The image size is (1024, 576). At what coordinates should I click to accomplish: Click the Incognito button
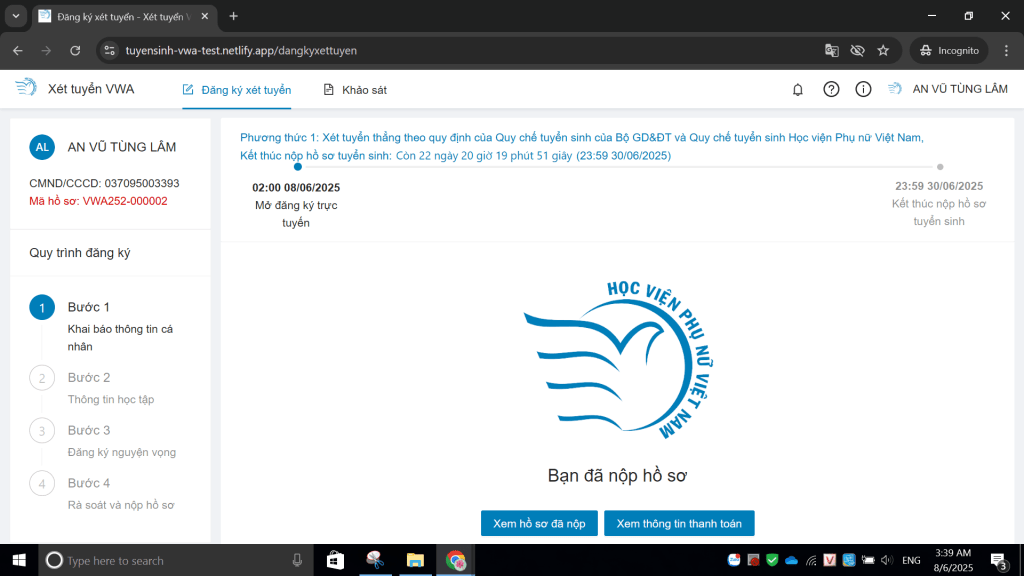point(949,50)
